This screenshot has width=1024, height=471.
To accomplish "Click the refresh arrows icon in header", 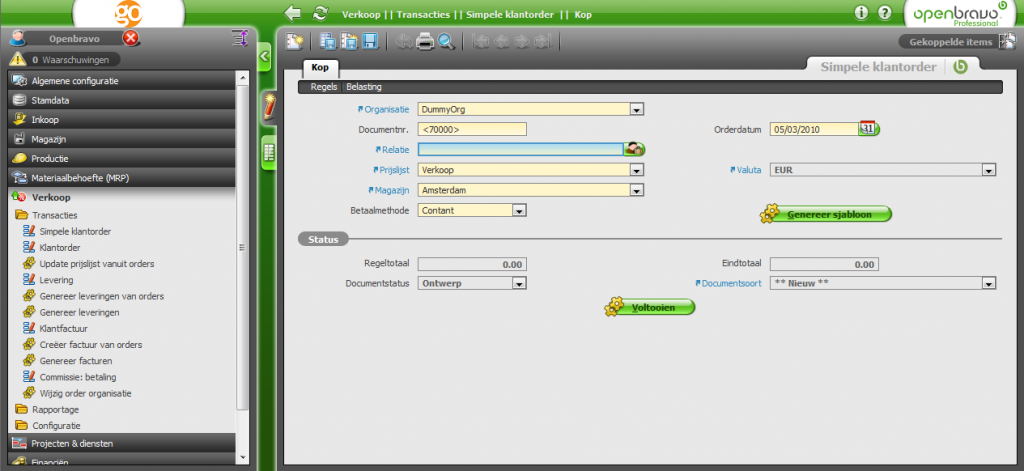I will click(320, 13).
